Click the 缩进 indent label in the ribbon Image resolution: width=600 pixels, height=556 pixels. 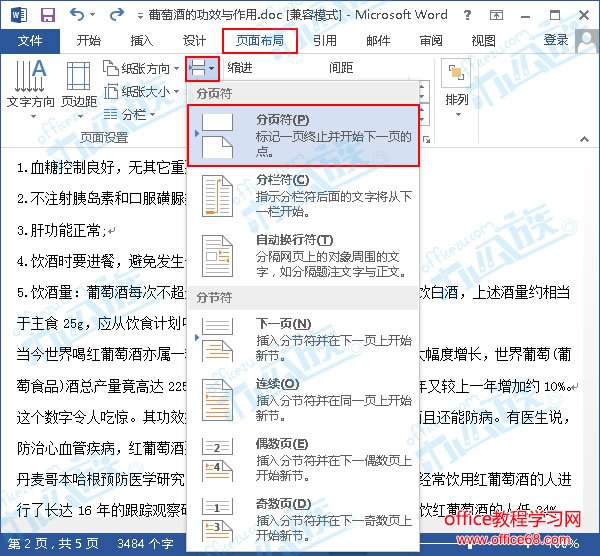(240, 68)
